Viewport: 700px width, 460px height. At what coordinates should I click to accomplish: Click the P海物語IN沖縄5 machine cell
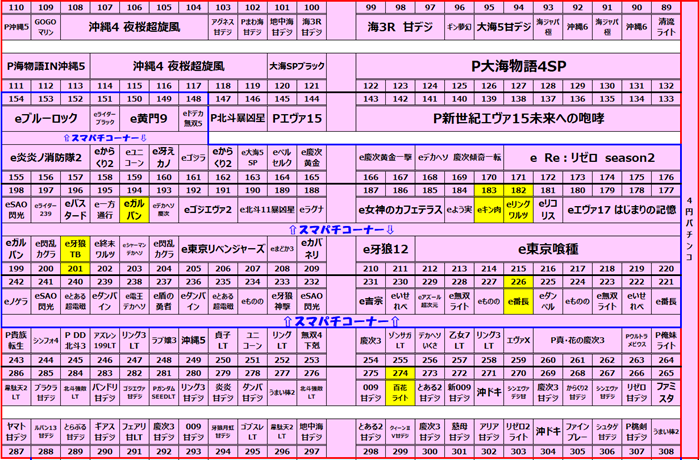pos(46,67)
